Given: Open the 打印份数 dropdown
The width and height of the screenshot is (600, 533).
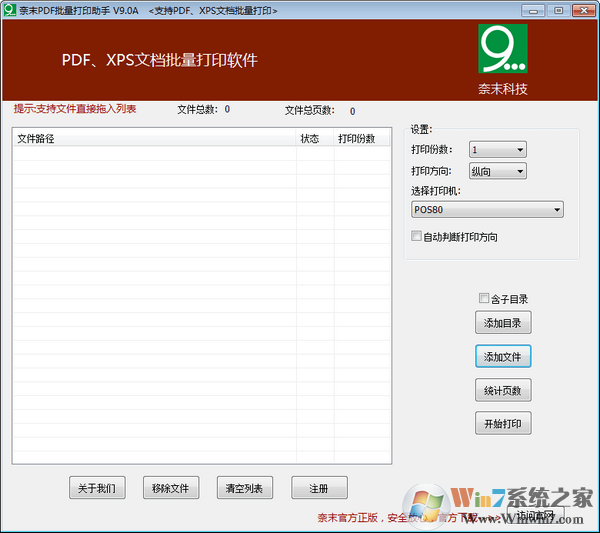Looking at the screenshot, I should 497,149.
